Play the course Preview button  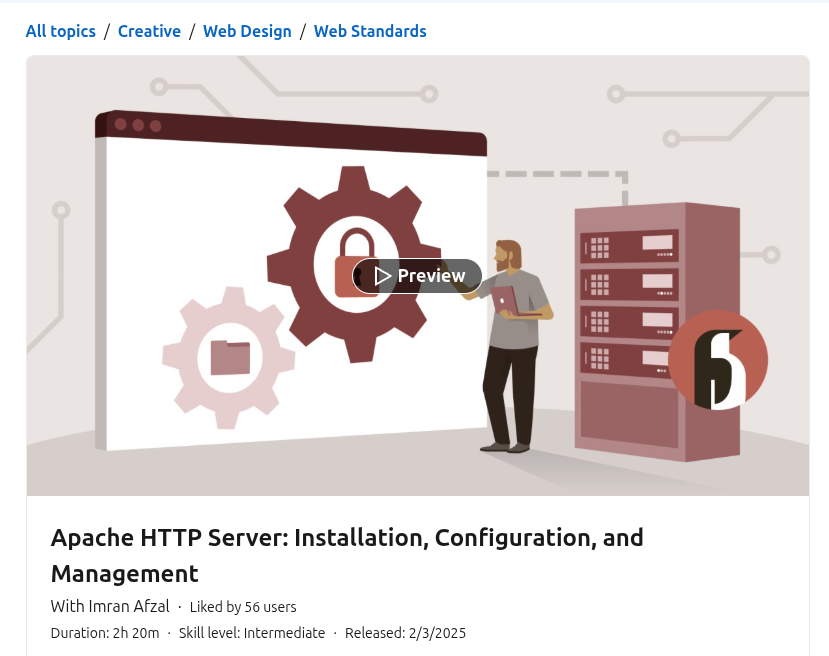(417, 276)
